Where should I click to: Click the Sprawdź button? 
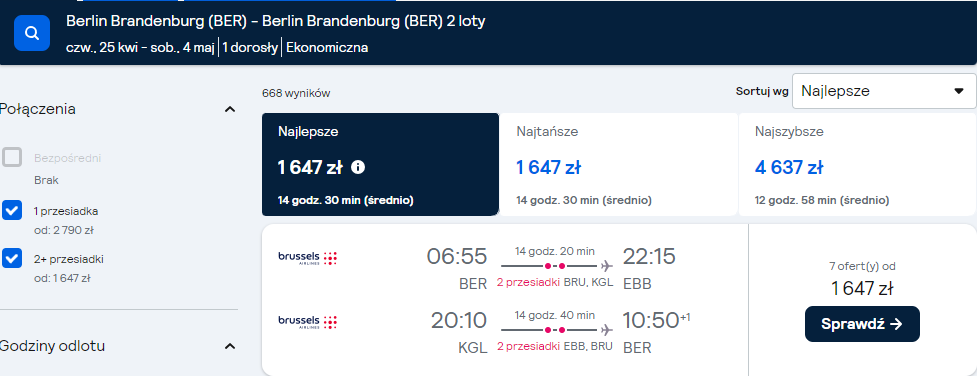coord(862,324)
